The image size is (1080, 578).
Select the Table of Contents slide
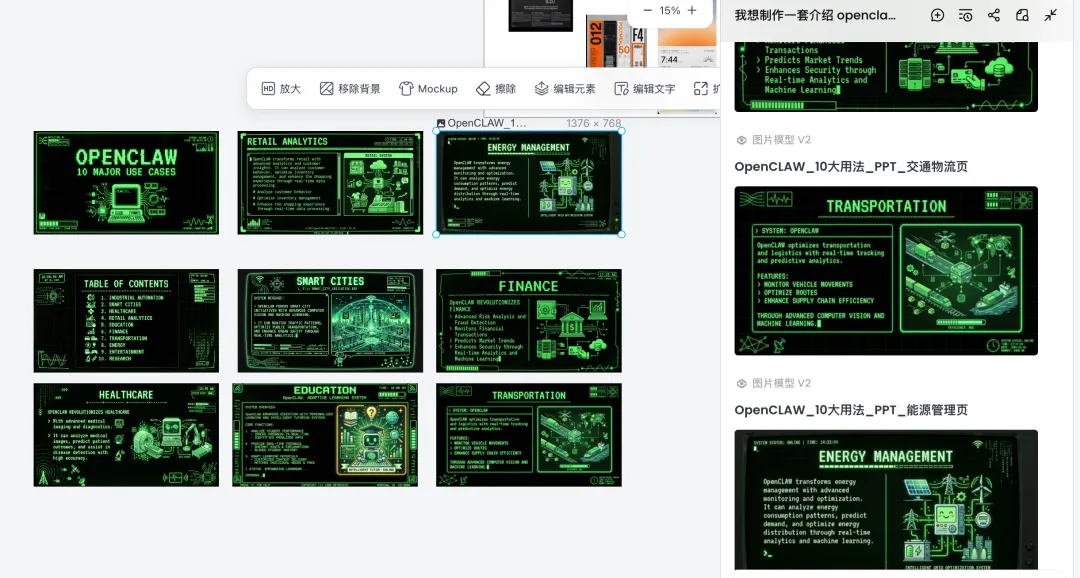click(126, 321)
